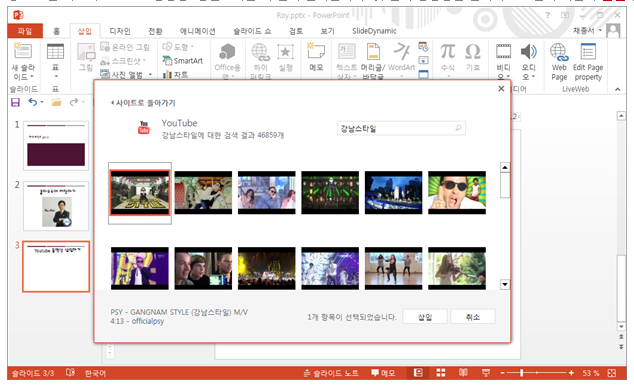634x386 pixels.
Task: Click the Undo arrow icon
Action: 32,102
